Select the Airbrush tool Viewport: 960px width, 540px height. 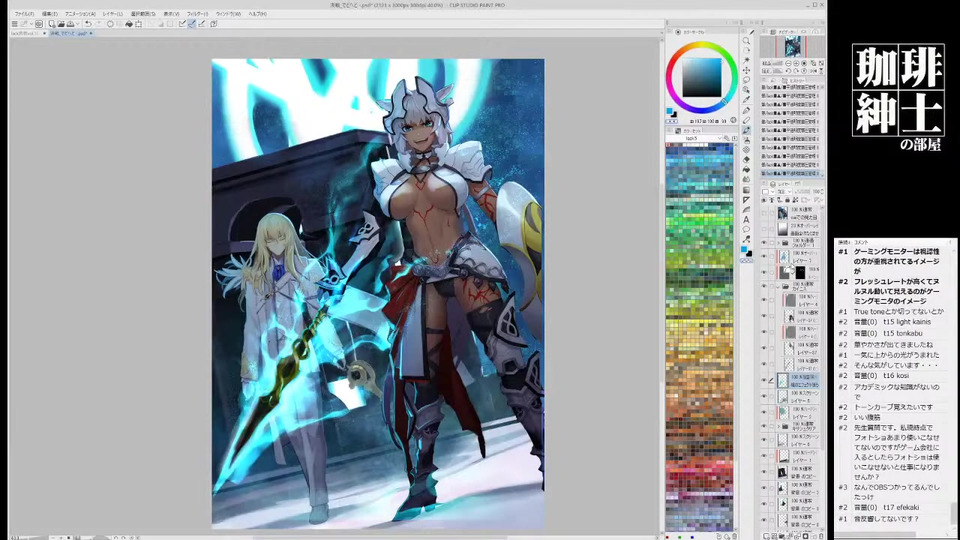[746, 140]
